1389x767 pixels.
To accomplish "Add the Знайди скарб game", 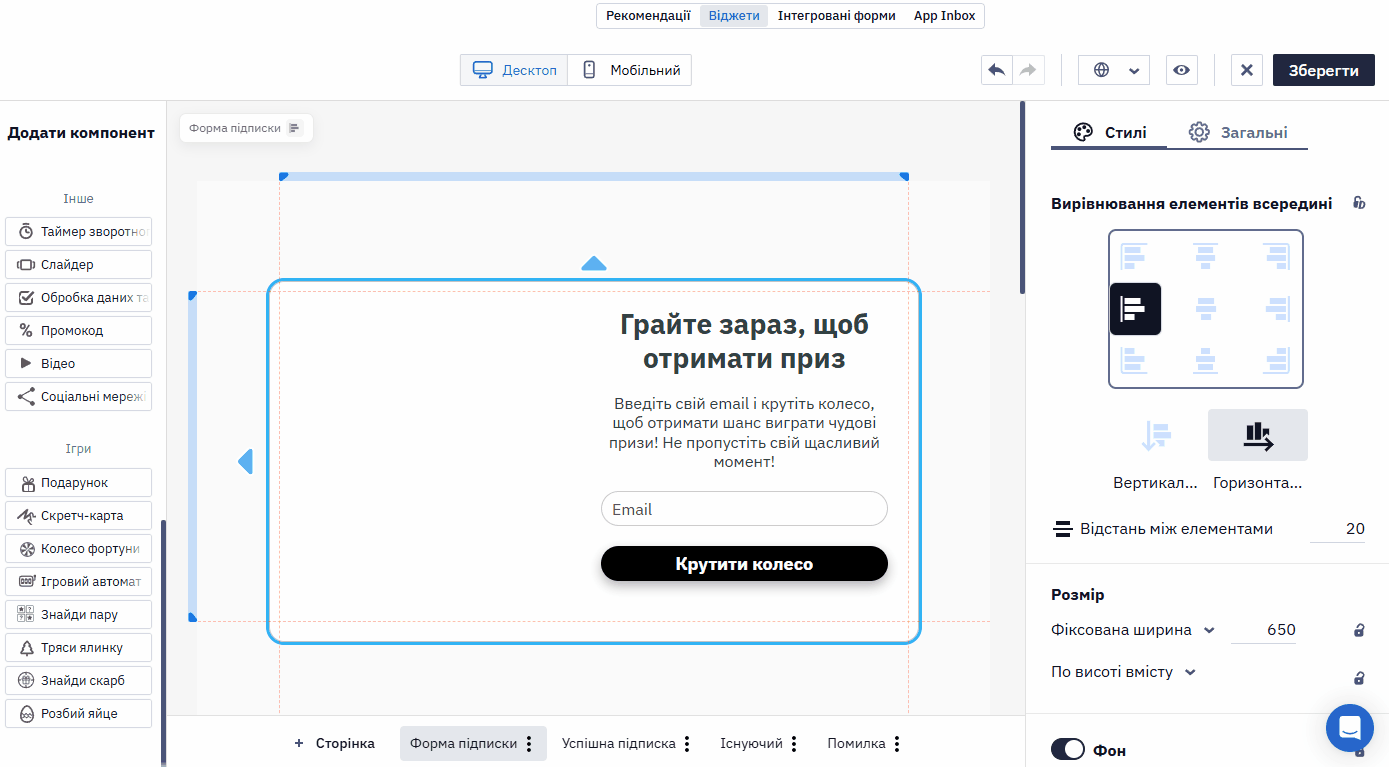I will pyautogui.click(x=78, y=680).
